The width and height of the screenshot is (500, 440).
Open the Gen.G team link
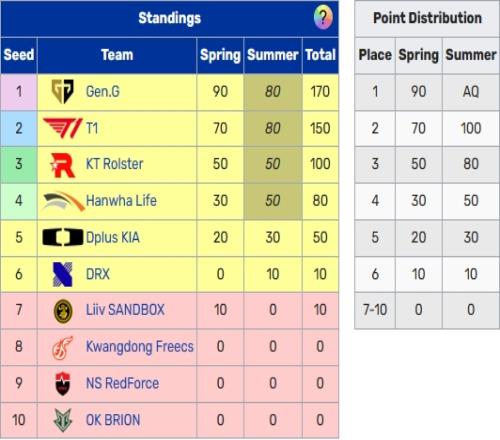[103, 91]
